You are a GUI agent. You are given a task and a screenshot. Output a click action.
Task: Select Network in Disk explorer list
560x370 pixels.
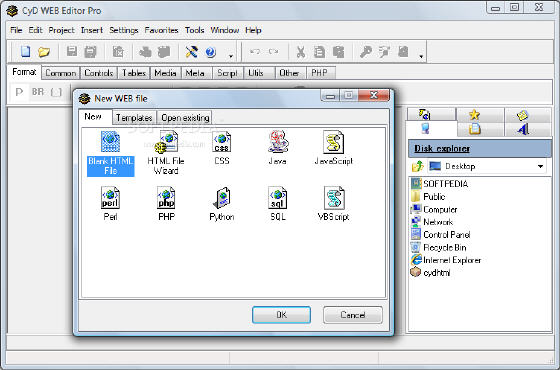click(x=438, y=222)
